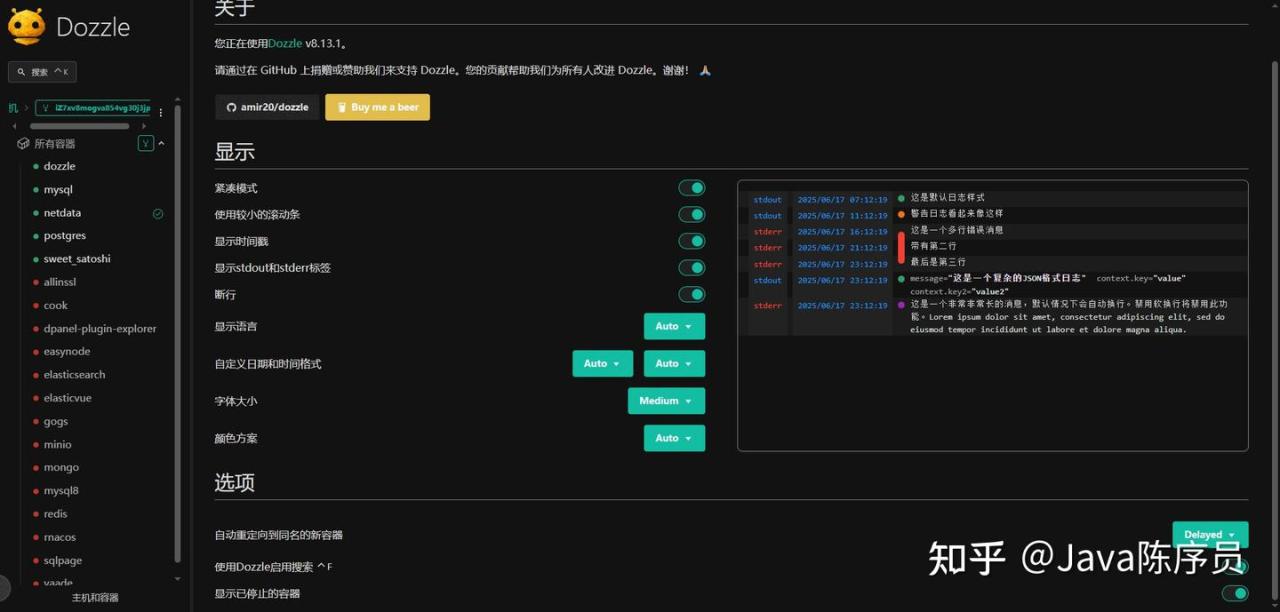Collapse the 所有容器 container list
The image size is (1280, 612).
pos(162,144)
